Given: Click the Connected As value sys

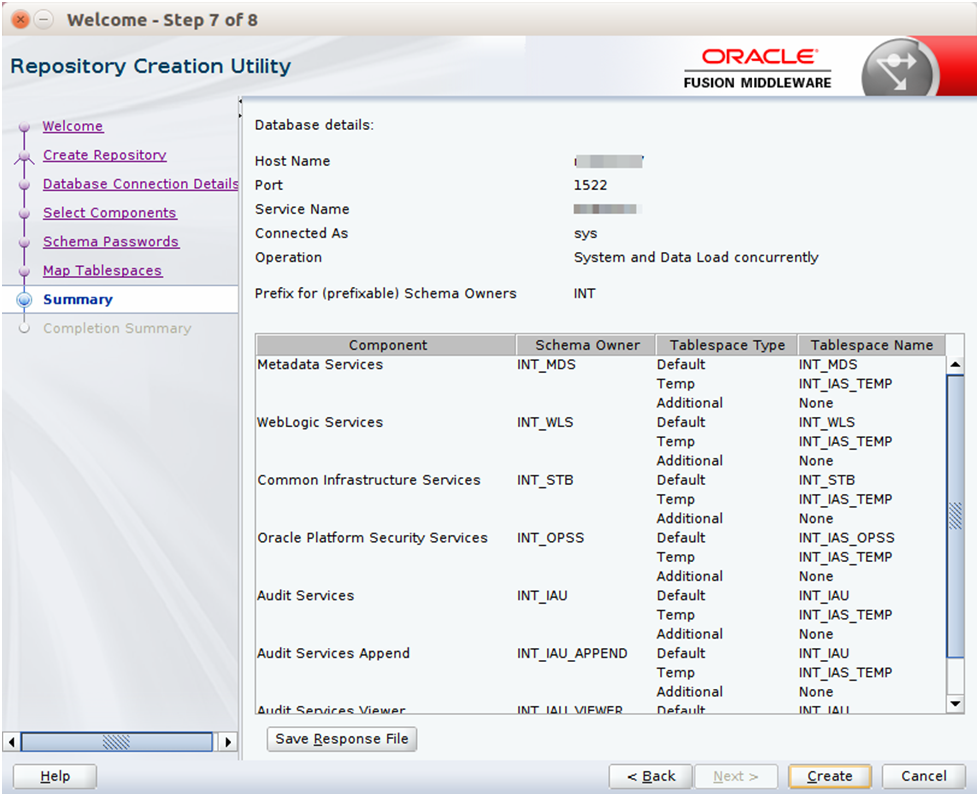Looking at the screenshot, I should click(586, 233).
